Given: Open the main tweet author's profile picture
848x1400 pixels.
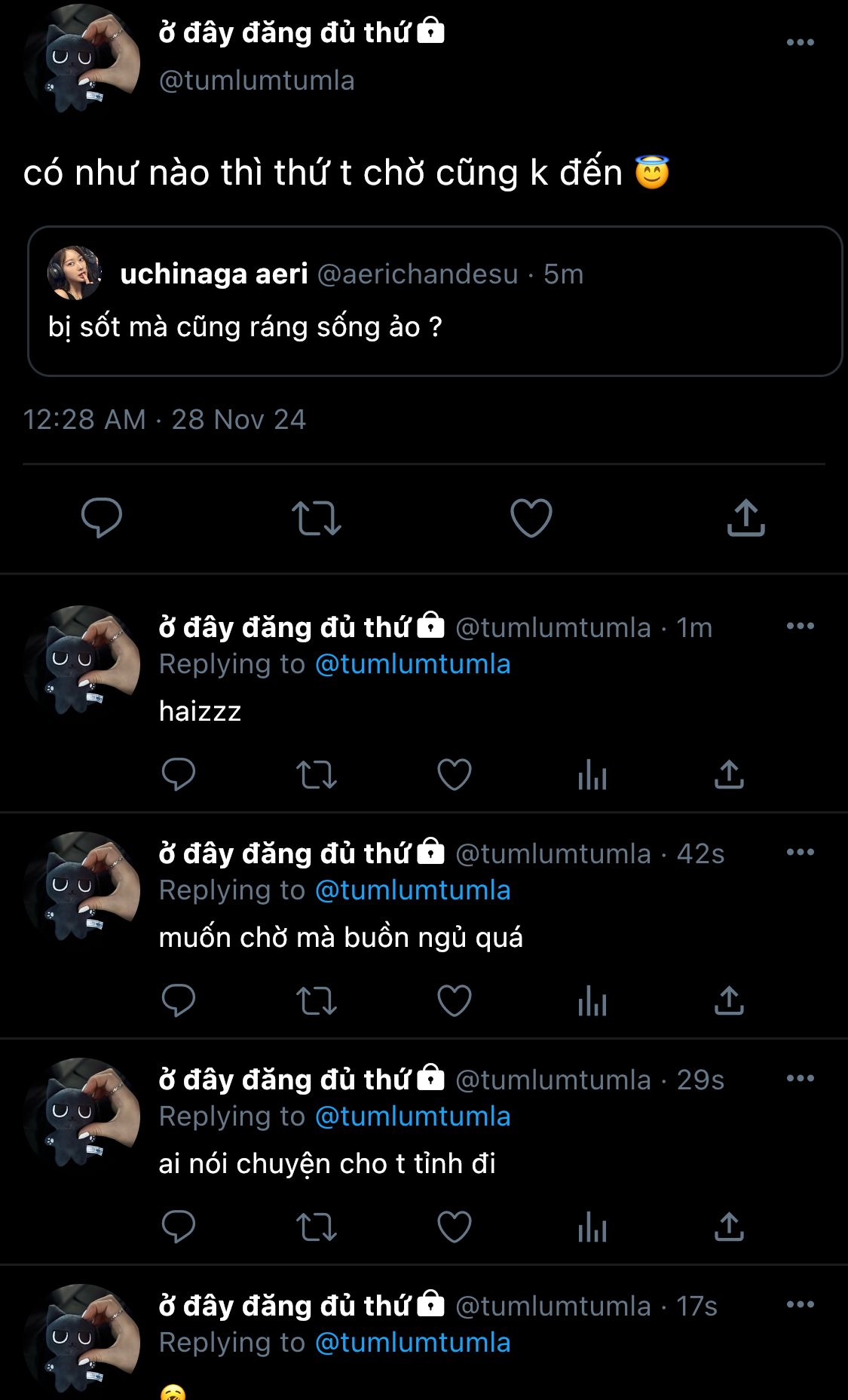Looking at the screenshot, I should click(x=81, y=58).
